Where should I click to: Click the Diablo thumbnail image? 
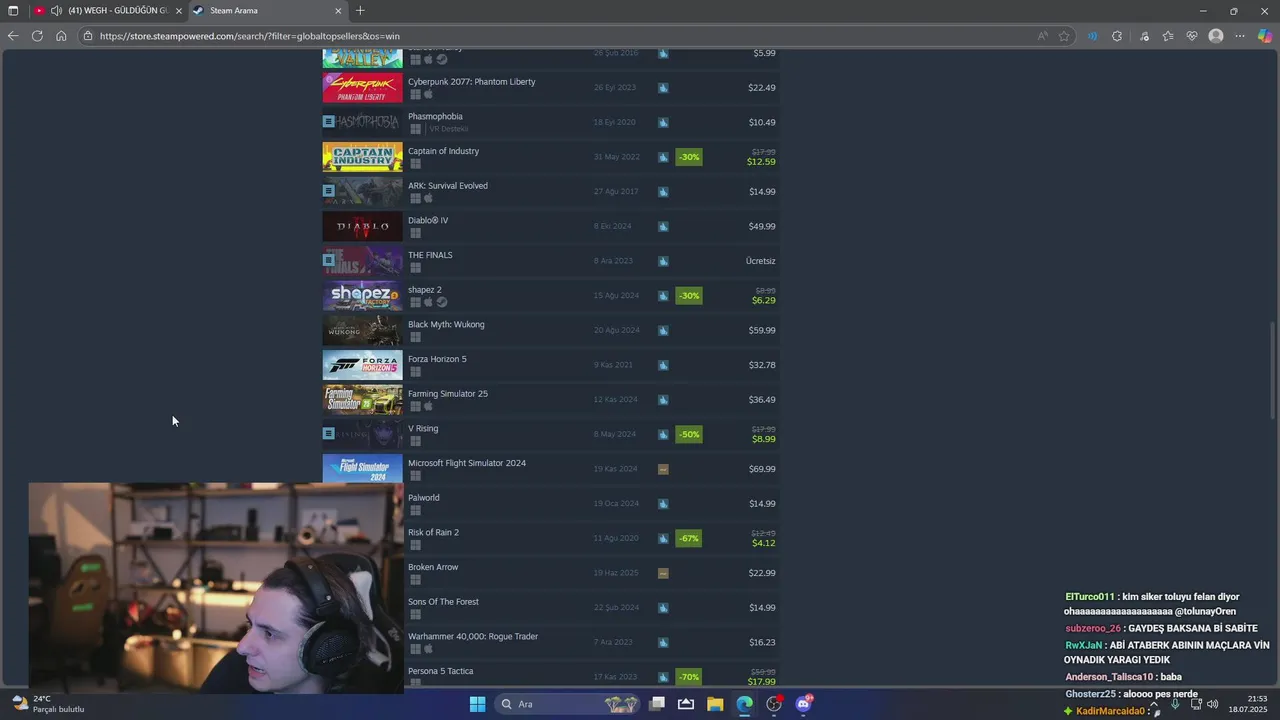[x=362, y=227]
